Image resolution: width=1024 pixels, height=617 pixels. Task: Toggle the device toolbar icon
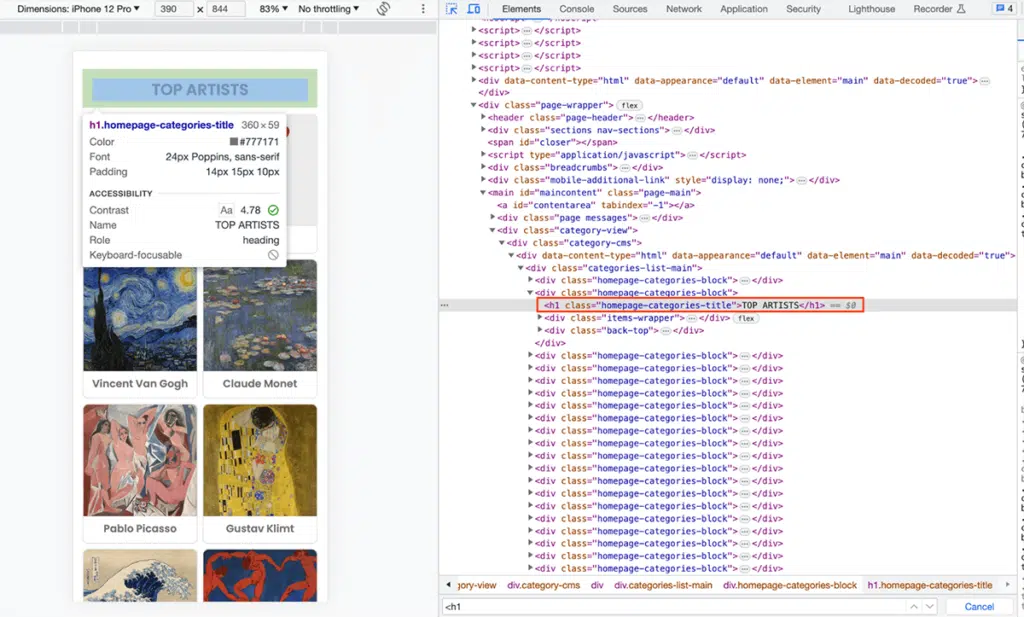coord(474,8)
